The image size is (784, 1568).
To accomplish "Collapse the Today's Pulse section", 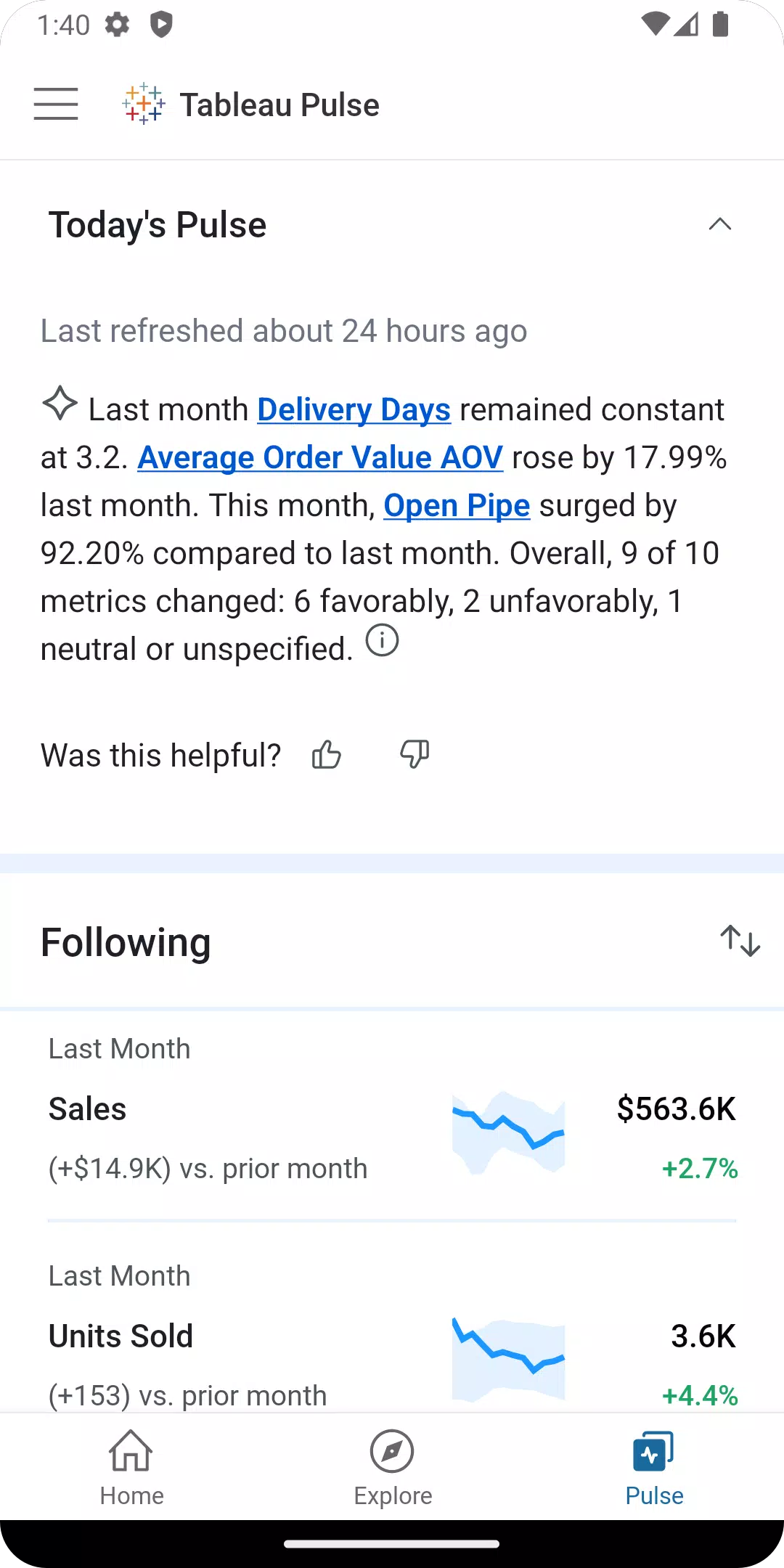I will (x=719, y=224).
